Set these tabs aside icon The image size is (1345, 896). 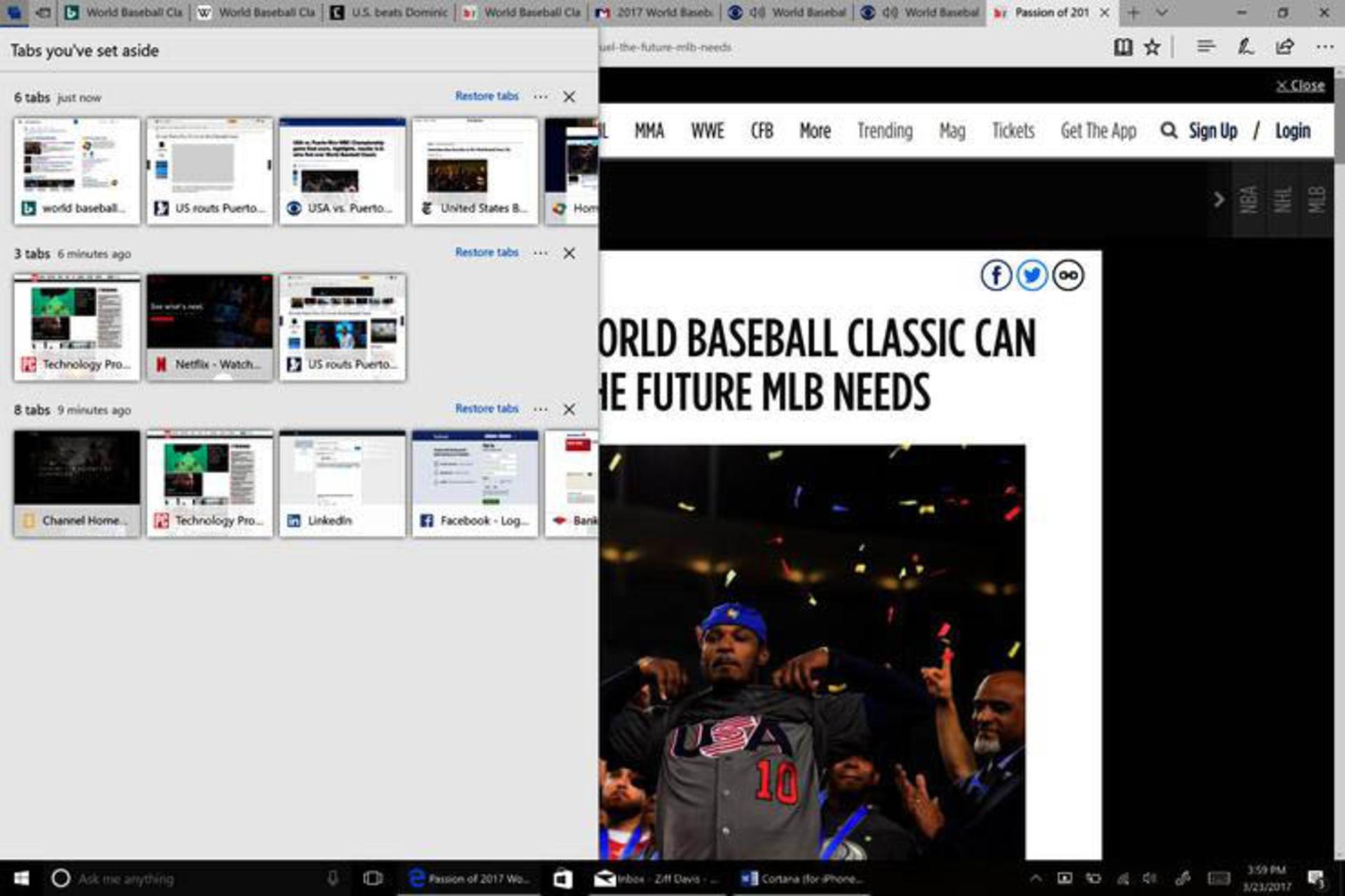[43, 13]
